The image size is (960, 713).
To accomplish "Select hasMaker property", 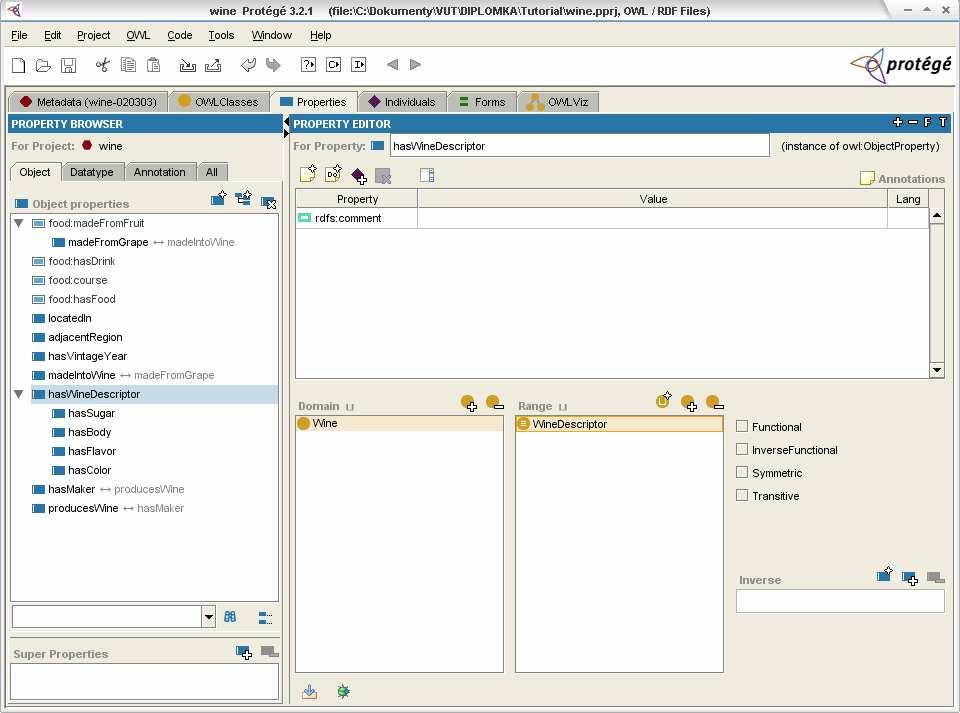I will coord(71,489).
